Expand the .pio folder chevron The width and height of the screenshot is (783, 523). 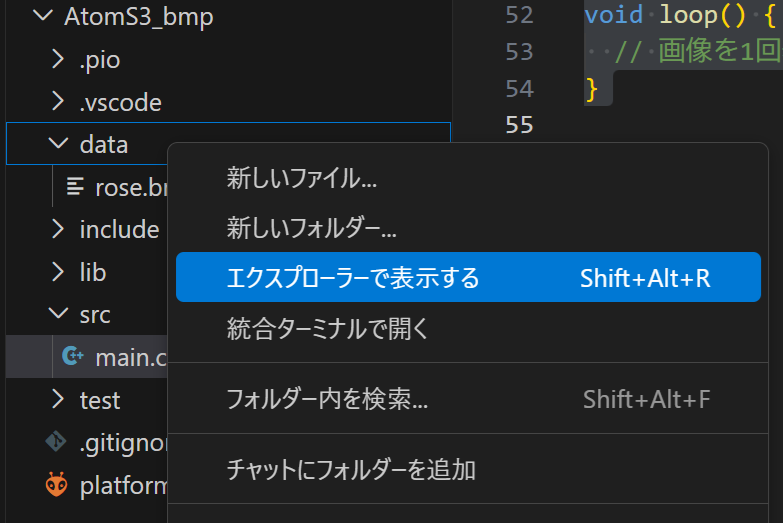(58, 60)
